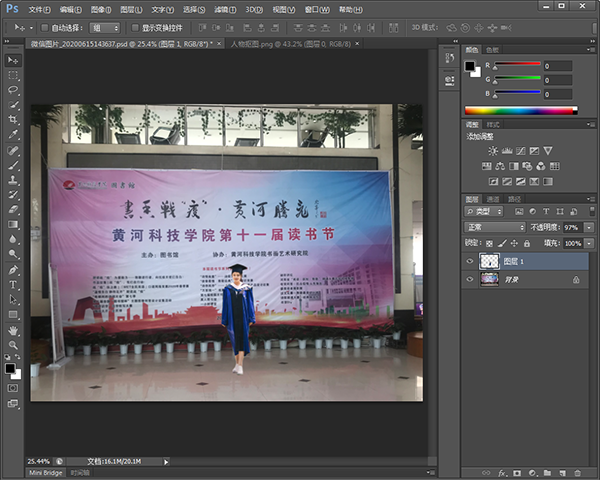The width and height of the screenshot is (600, 480).
Task: Check the 显示变换控件 option
Action: point(135,28)
